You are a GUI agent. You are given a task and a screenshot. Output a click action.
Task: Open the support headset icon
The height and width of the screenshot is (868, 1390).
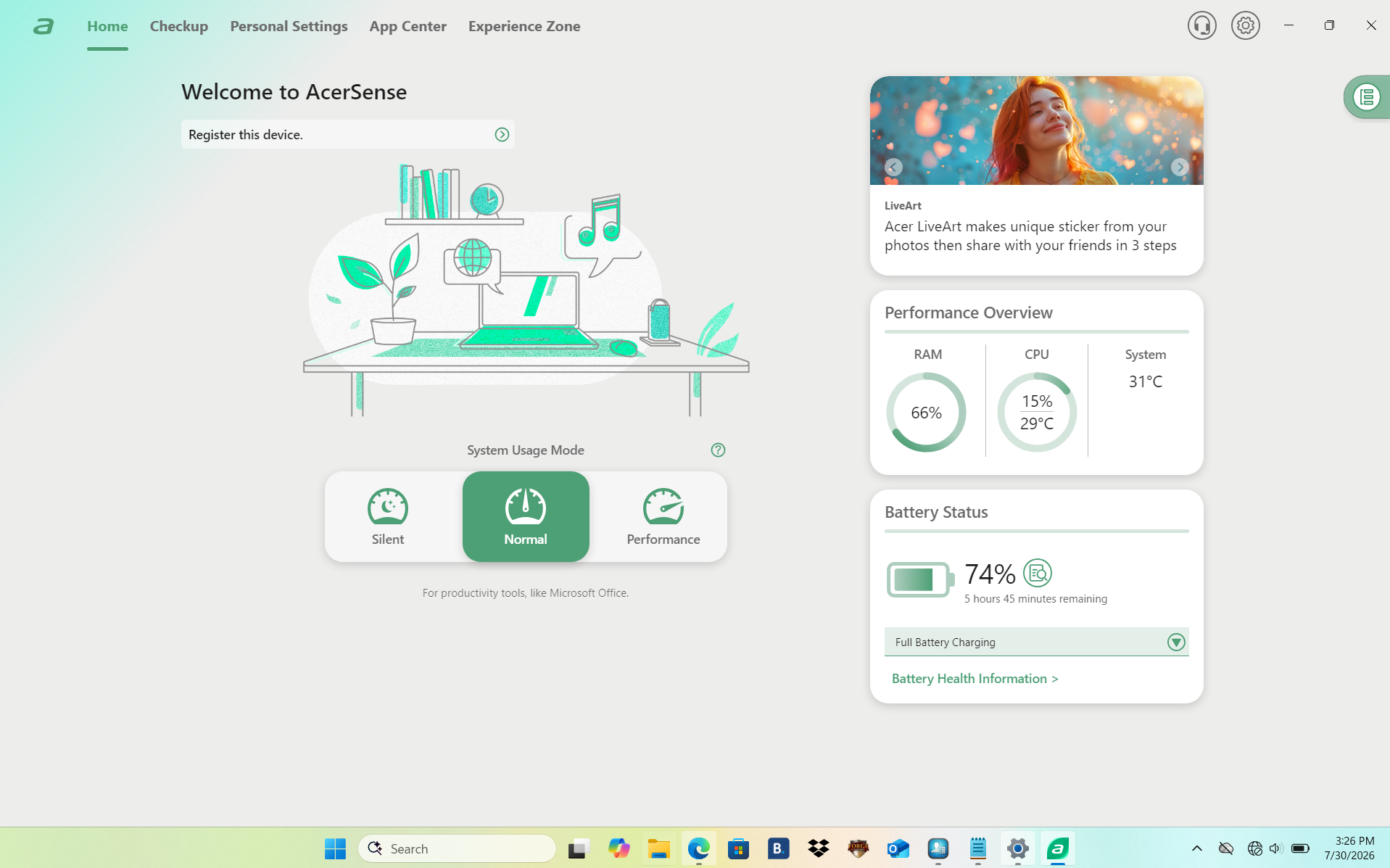pyautogui.click(x=1201, y=25)
